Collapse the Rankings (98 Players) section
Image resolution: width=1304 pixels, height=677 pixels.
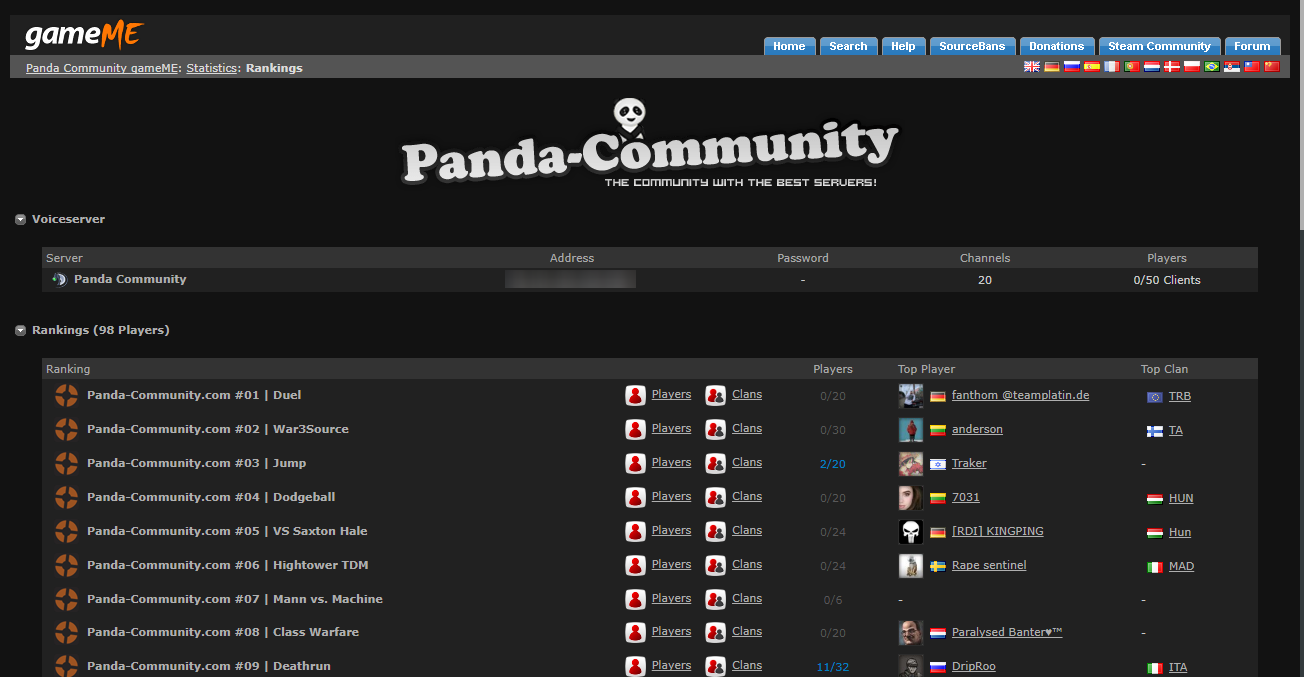point(20,329)
